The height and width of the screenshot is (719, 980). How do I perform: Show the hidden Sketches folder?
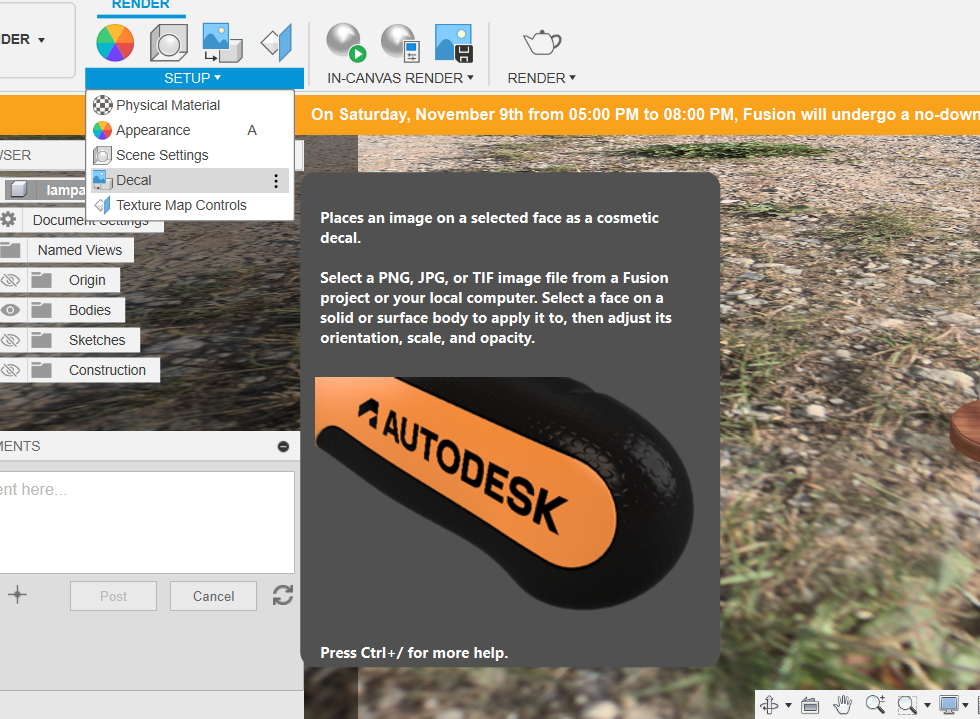[x=10, y=340]
